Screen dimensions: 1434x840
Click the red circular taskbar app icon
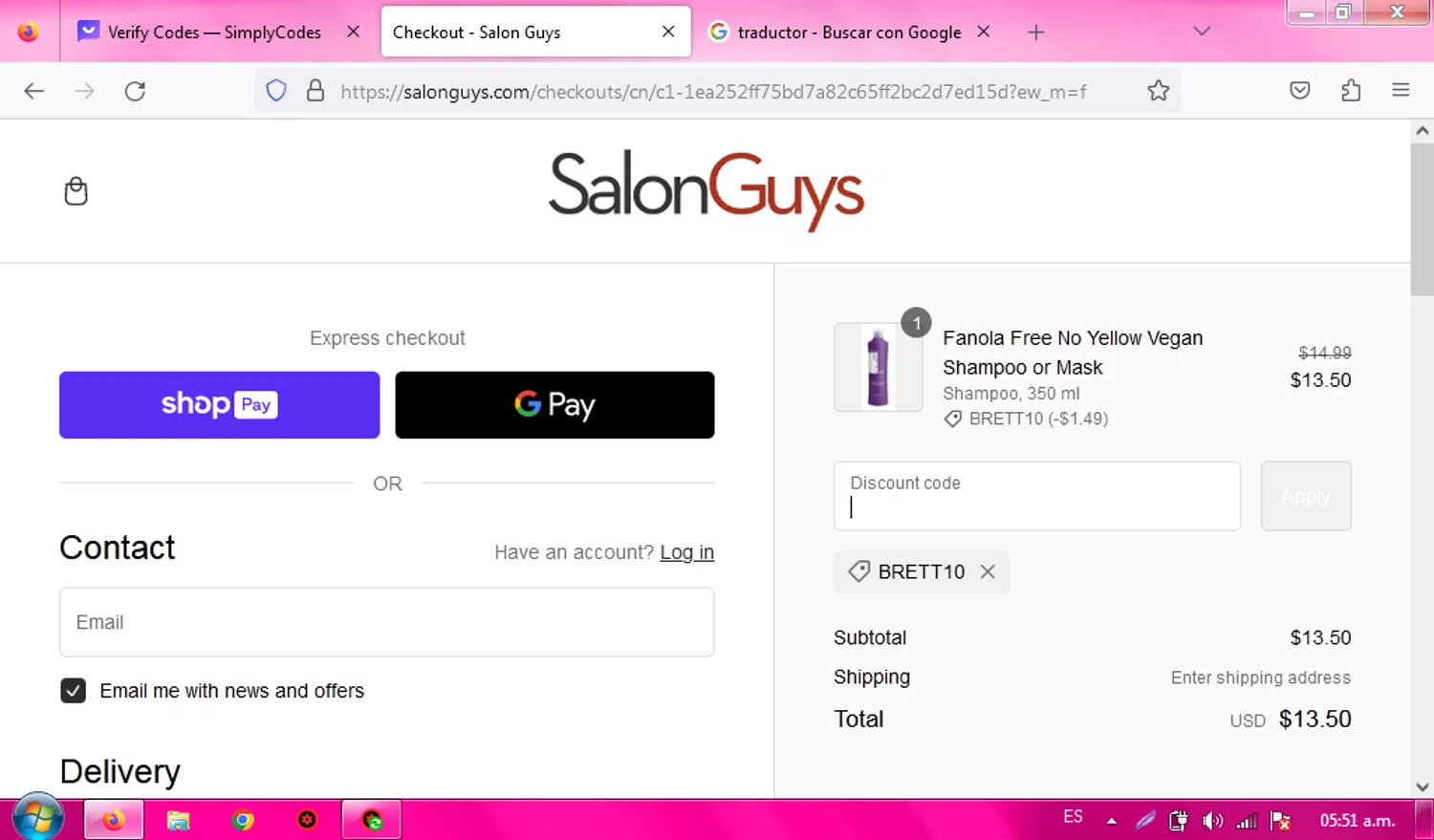(307, 820)
